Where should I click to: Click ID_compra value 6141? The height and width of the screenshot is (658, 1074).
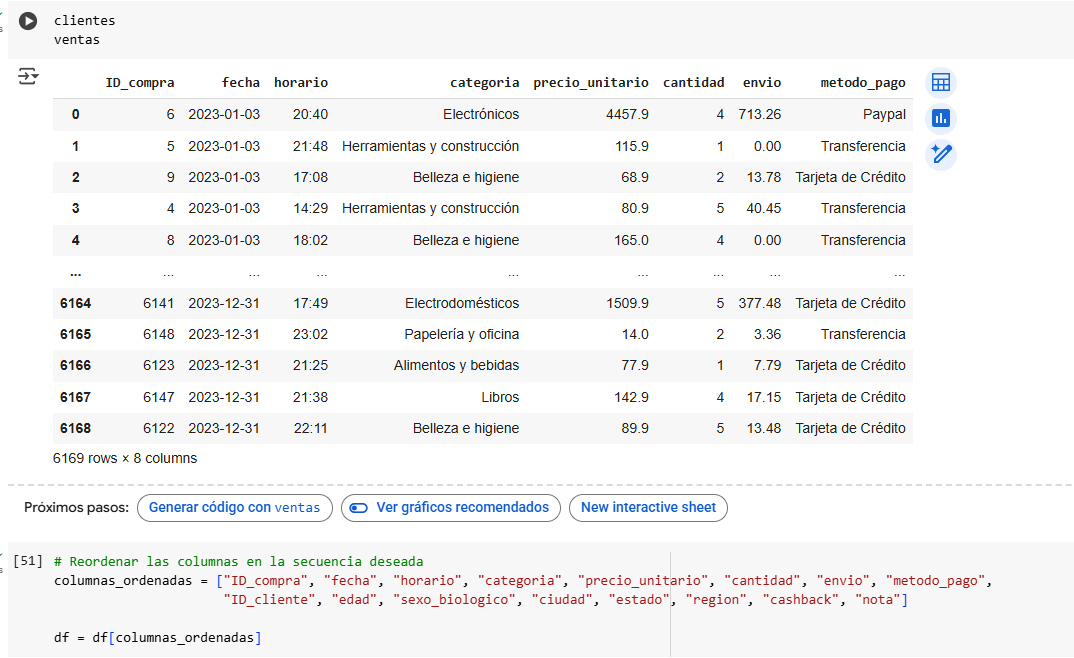click(159, 303)
